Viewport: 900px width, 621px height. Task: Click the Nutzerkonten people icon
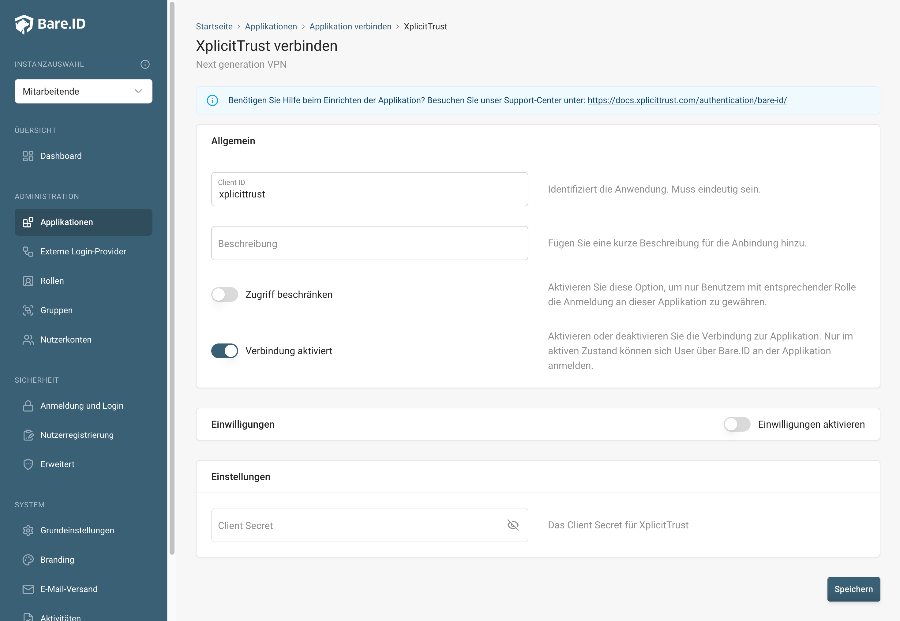pyautogui.click(x=28, y=340)
